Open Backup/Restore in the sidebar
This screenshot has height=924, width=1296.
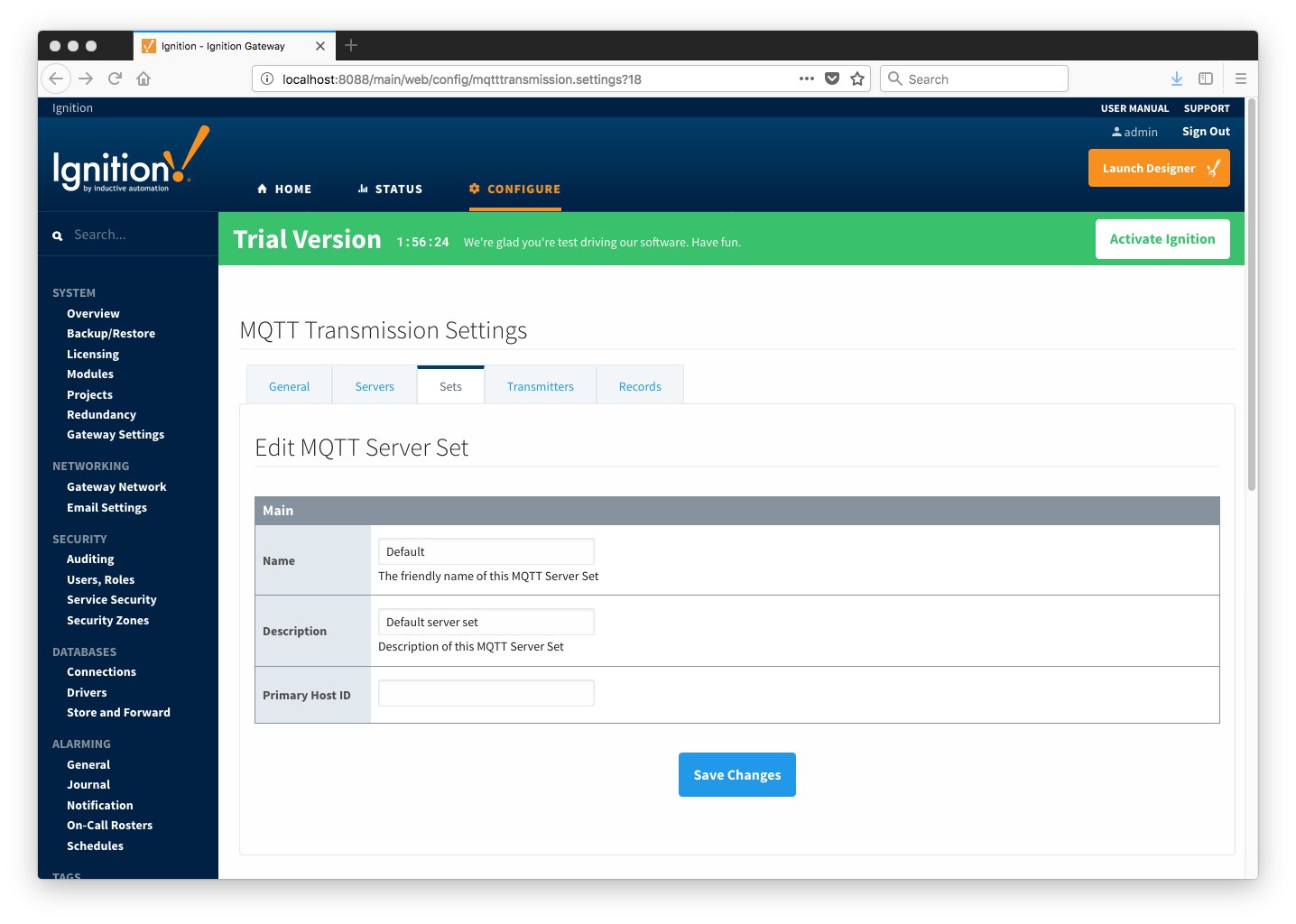[x=111, y=334]
